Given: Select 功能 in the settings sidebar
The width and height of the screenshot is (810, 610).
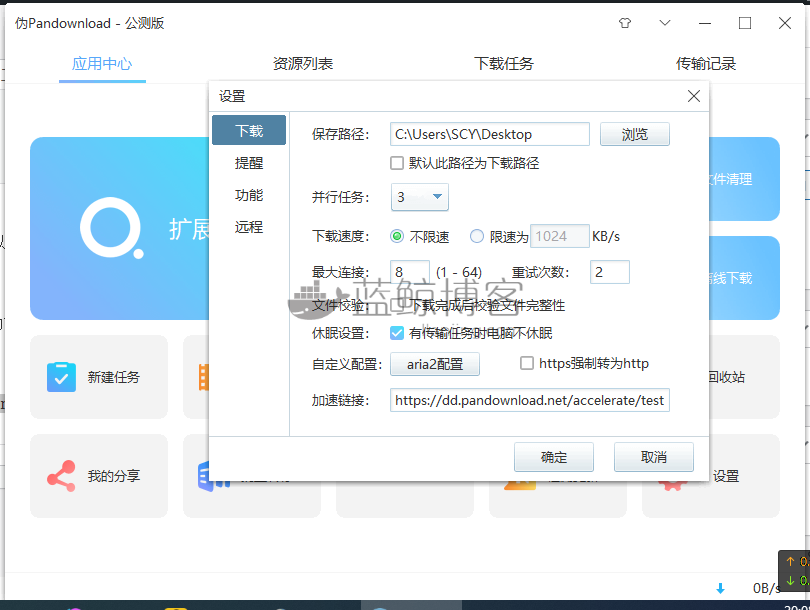Looking at the screenshot, I should pos(249,195).
